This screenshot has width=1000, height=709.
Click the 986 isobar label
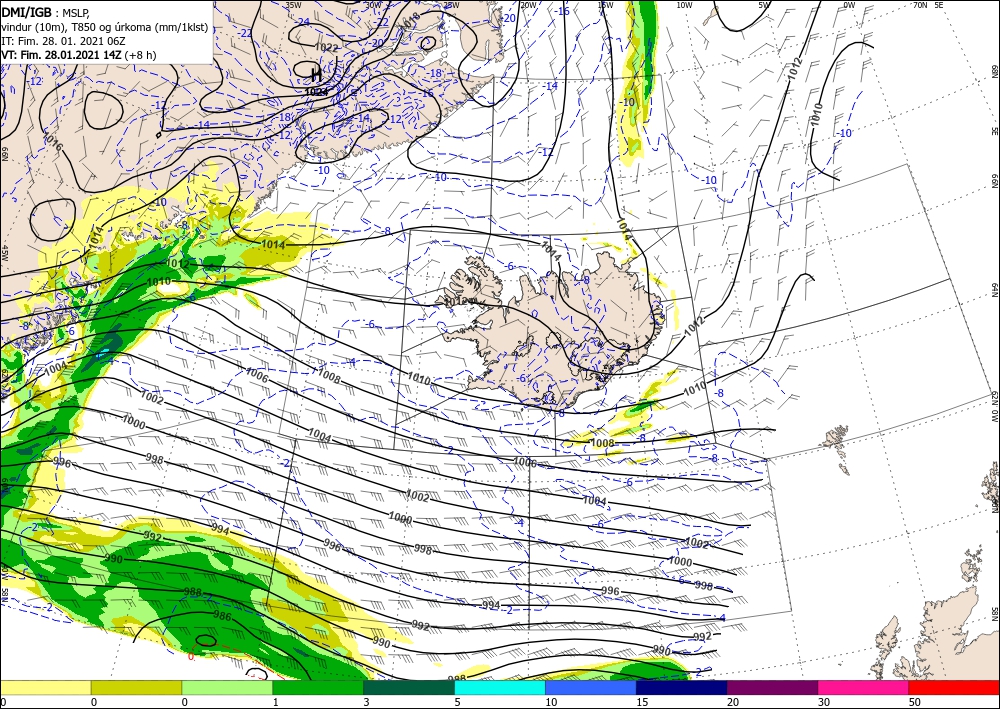point(222,616)
